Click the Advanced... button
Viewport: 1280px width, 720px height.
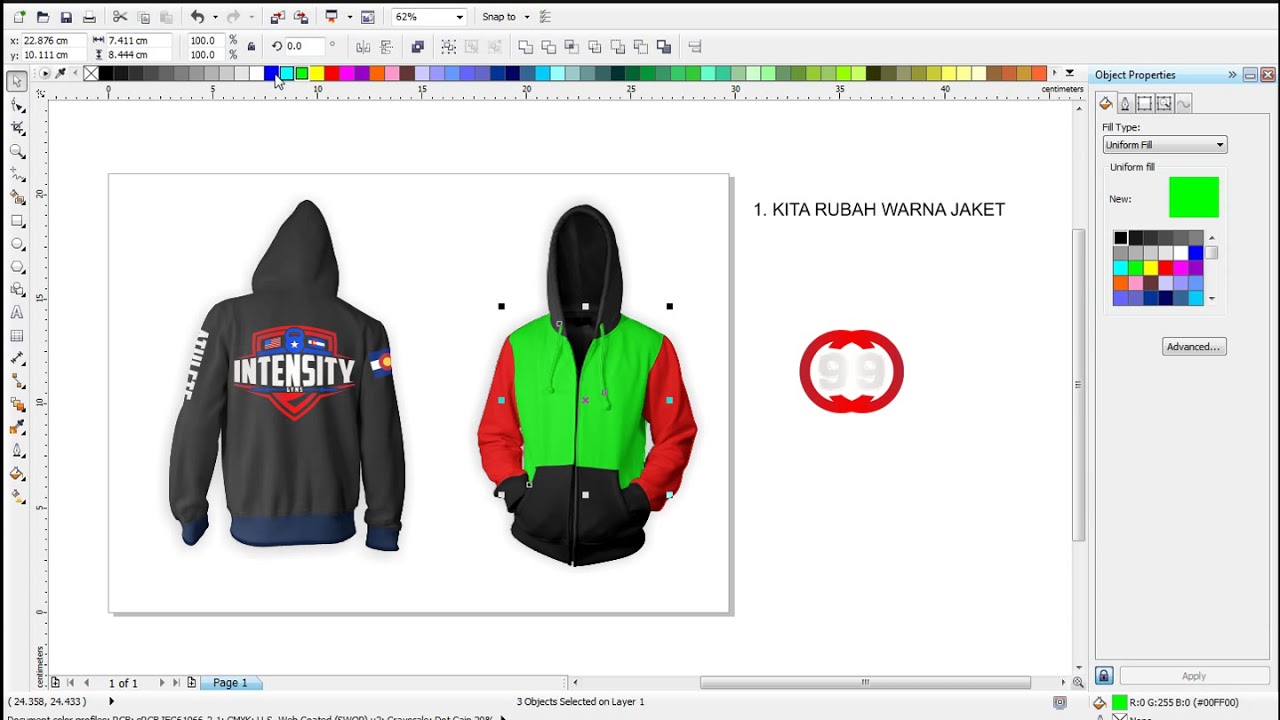(1194, 347)
